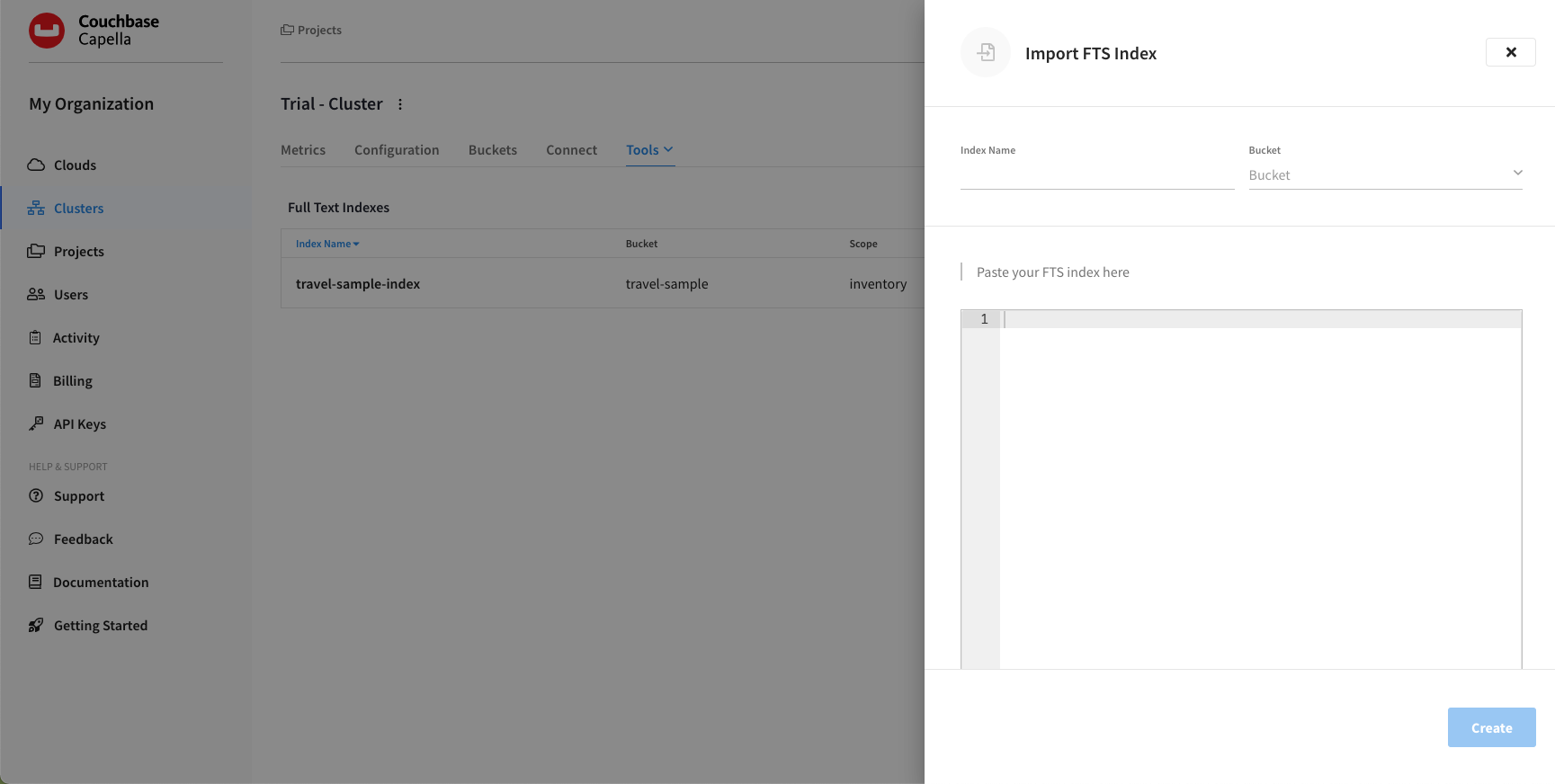This screenshot has height=784, width=1555.
Task: Open Getting Started rocket icon
Action: pyautogui.click(x=36, y=626)
